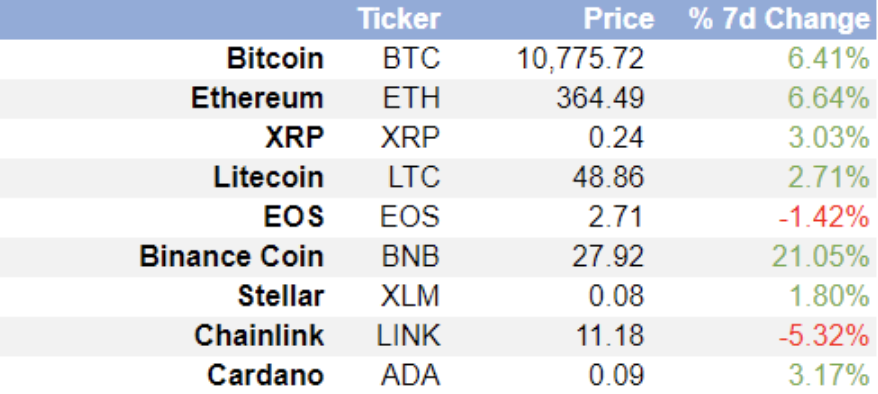Select the Cardano ADA ticker cell

click(410, 376)
